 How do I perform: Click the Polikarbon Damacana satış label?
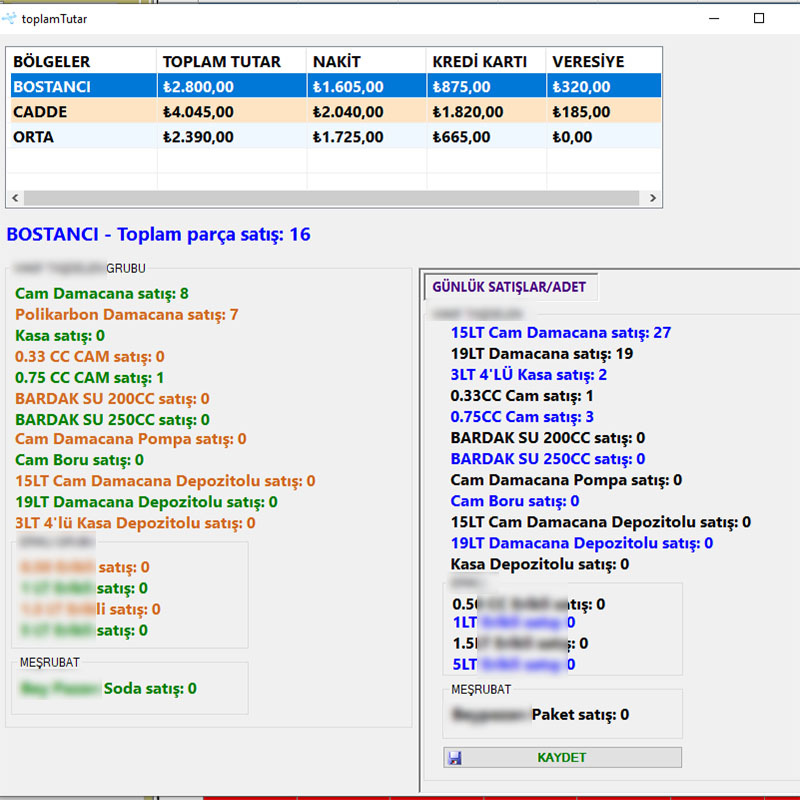(126, 315)
